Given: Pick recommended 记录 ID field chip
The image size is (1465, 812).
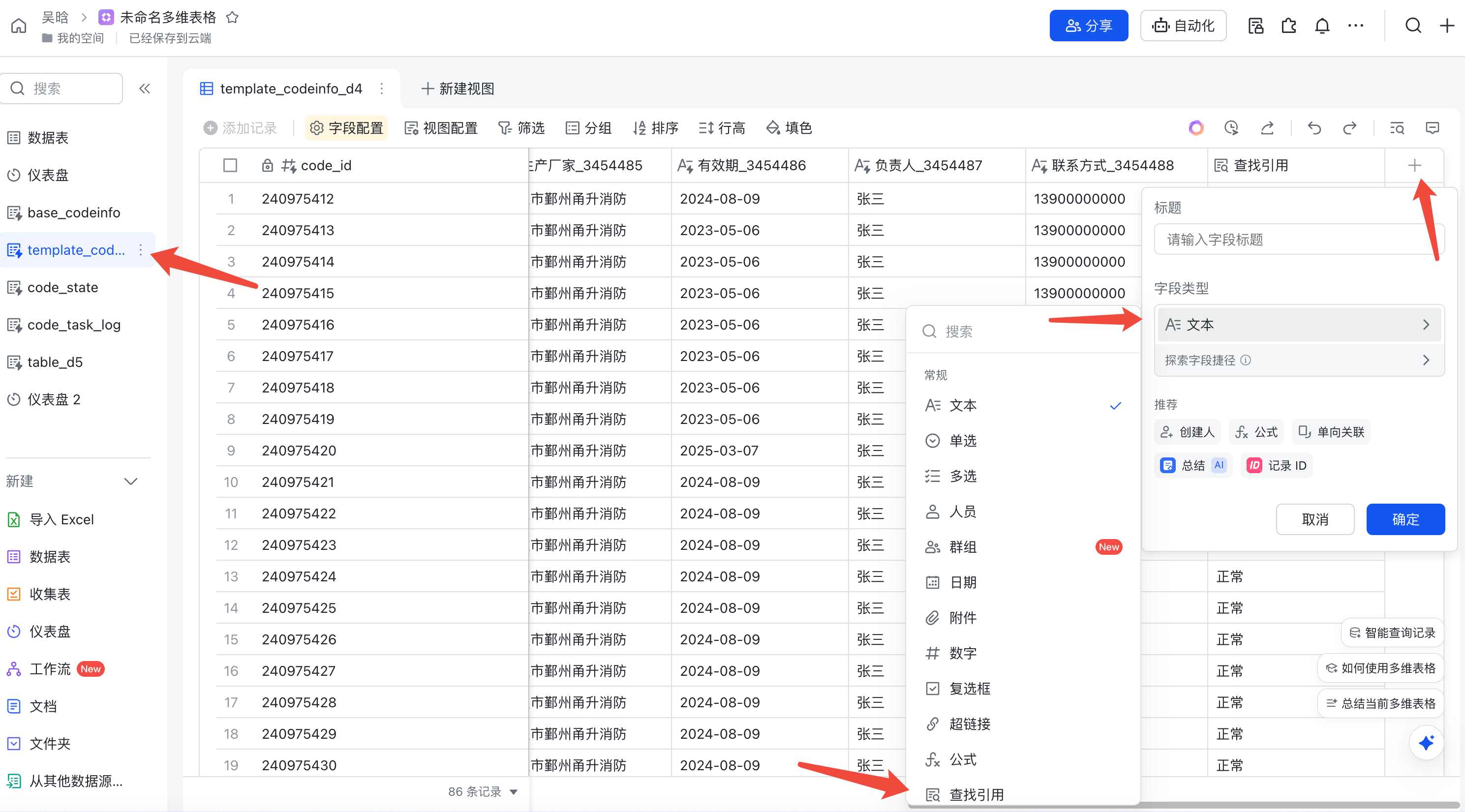Looking at the screenshot, I should pyautogui.click(x=1277, y=466).
